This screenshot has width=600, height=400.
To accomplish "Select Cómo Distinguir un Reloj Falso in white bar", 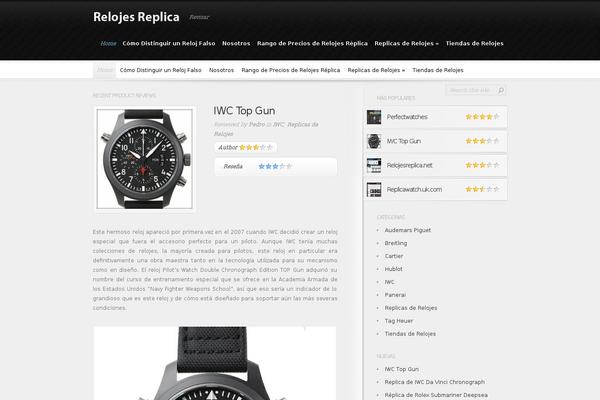I will point(160,70).
